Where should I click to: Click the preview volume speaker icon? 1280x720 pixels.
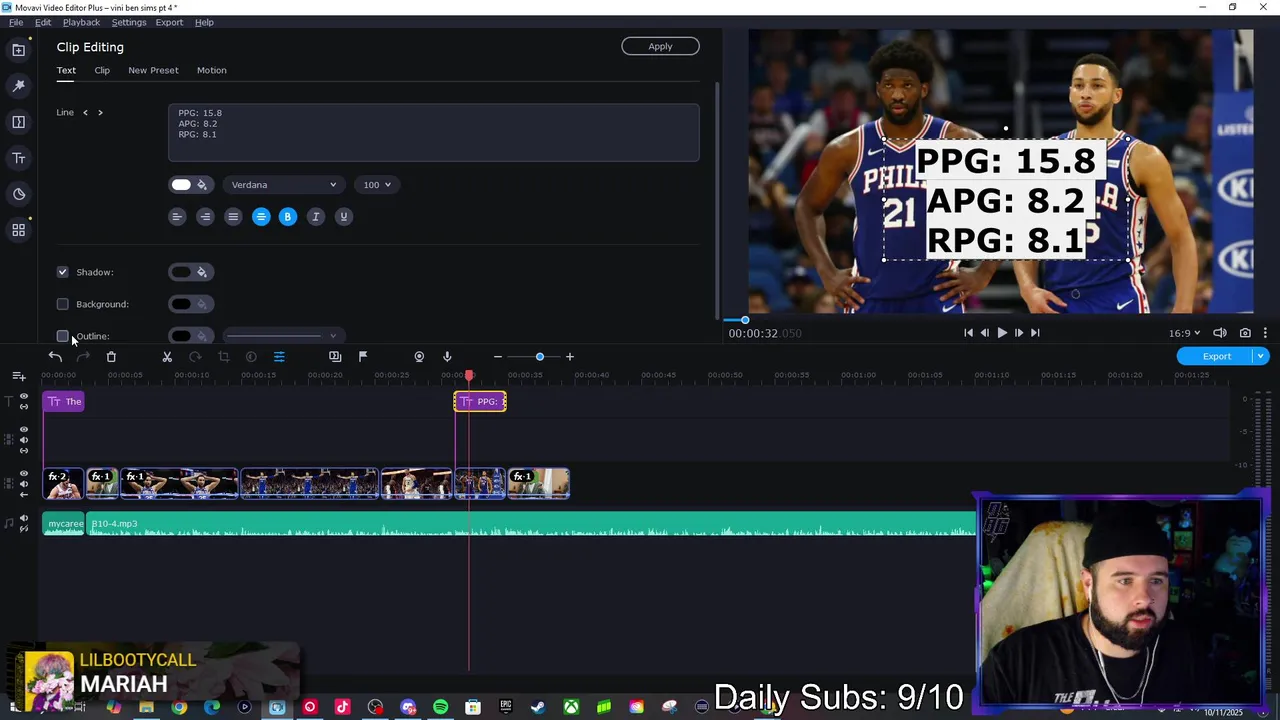click(x=1220, y=333)
